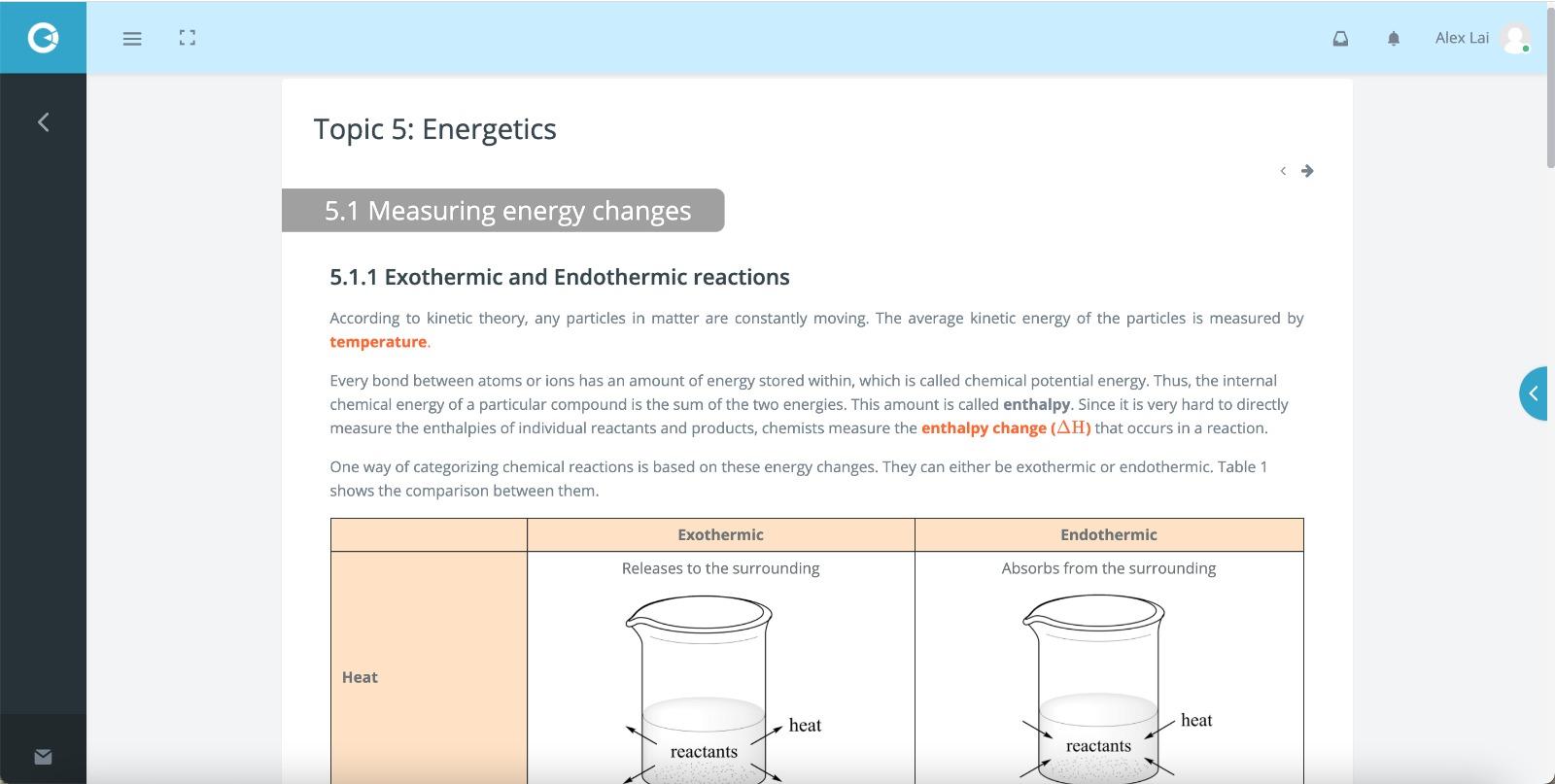Go to next section arrow
Screen dimensions: 1555x784
(1307, 171)
